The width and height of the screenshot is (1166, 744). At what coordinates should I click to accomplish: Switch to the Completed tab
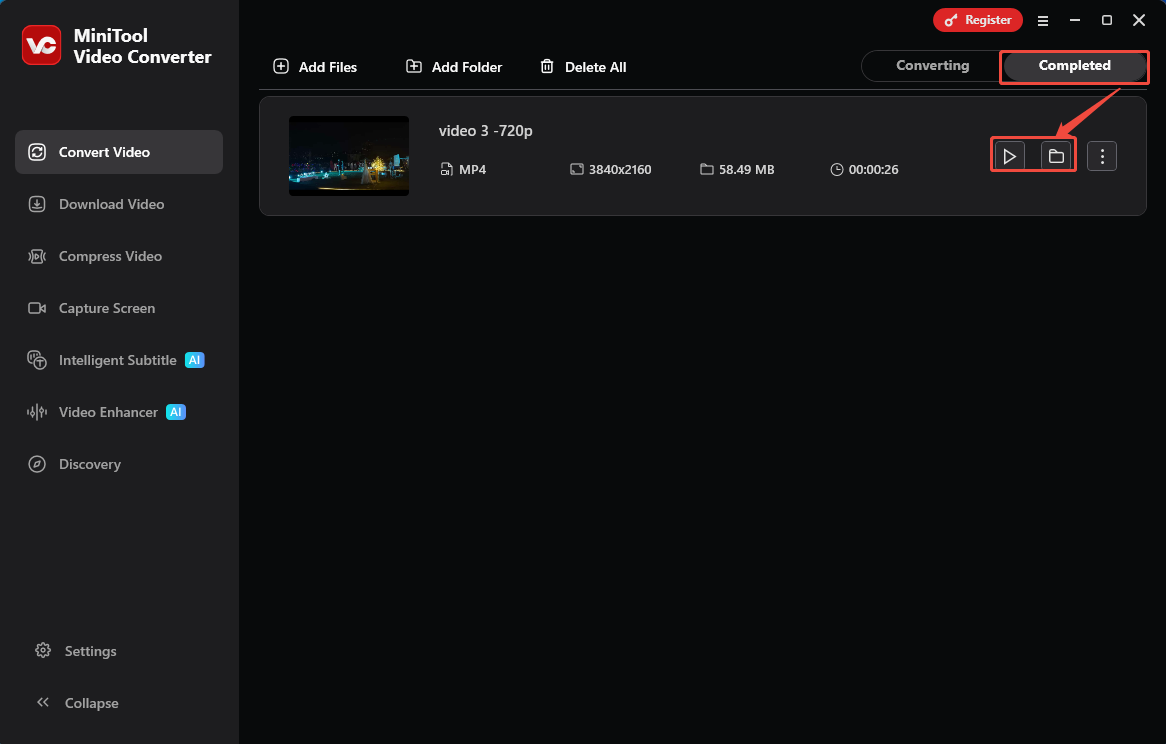pyautogui.click(x=1075, y=65)
